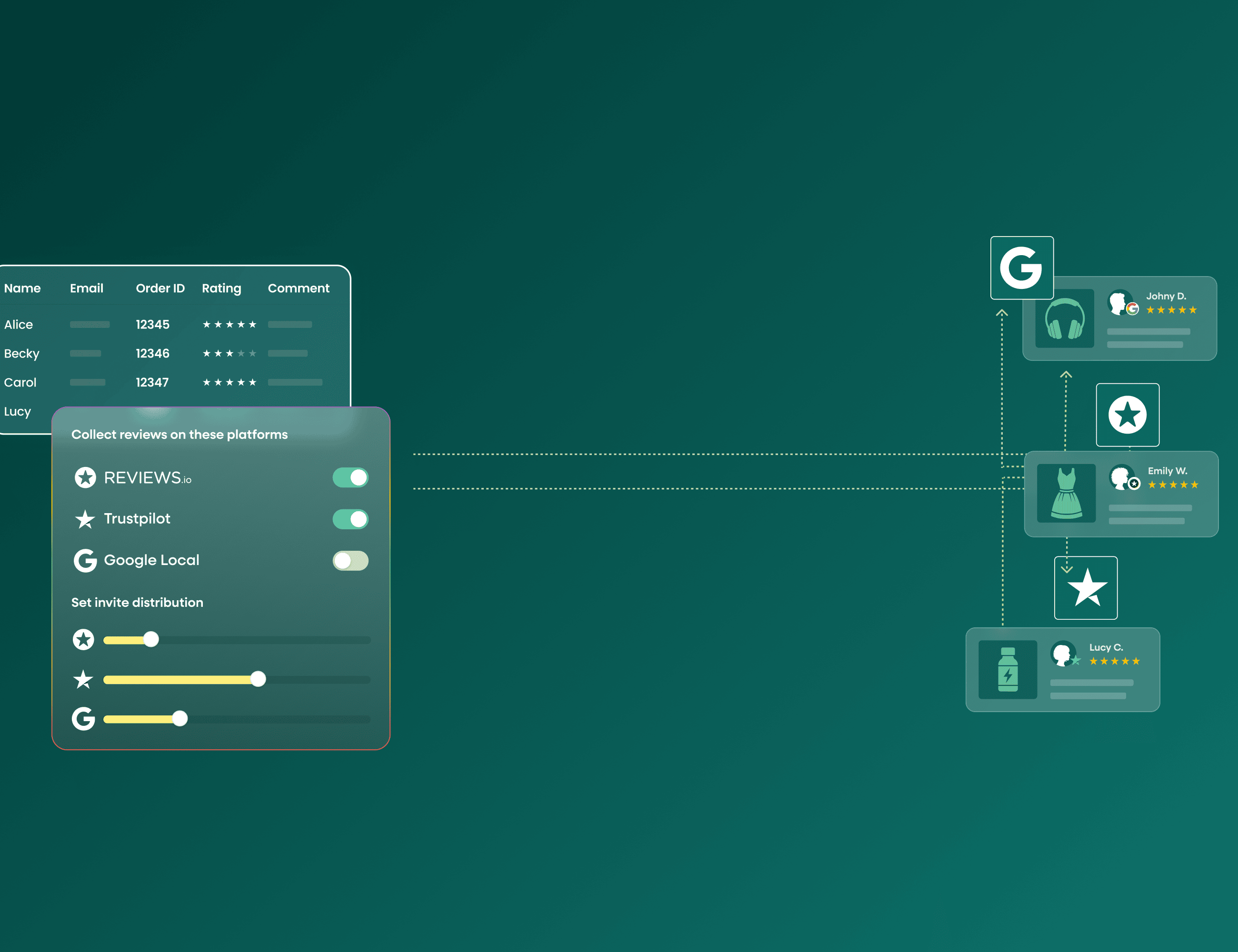This screenshot has width=1238, height=952.
Task: Click Johny D.'s five-star rating
Action: click(1171, 310)
